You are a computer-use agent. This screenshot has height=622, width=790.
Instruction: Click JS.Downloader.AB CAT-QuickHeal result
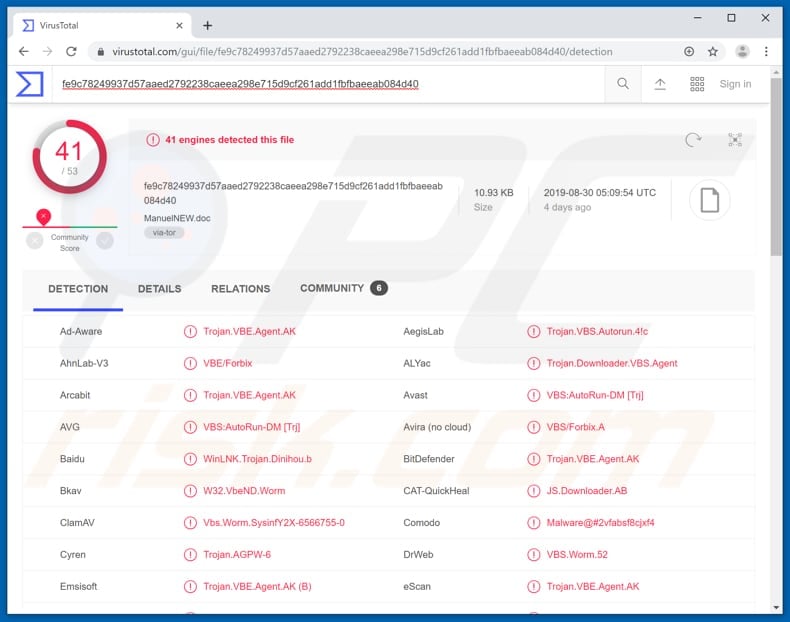coord(587,491)
